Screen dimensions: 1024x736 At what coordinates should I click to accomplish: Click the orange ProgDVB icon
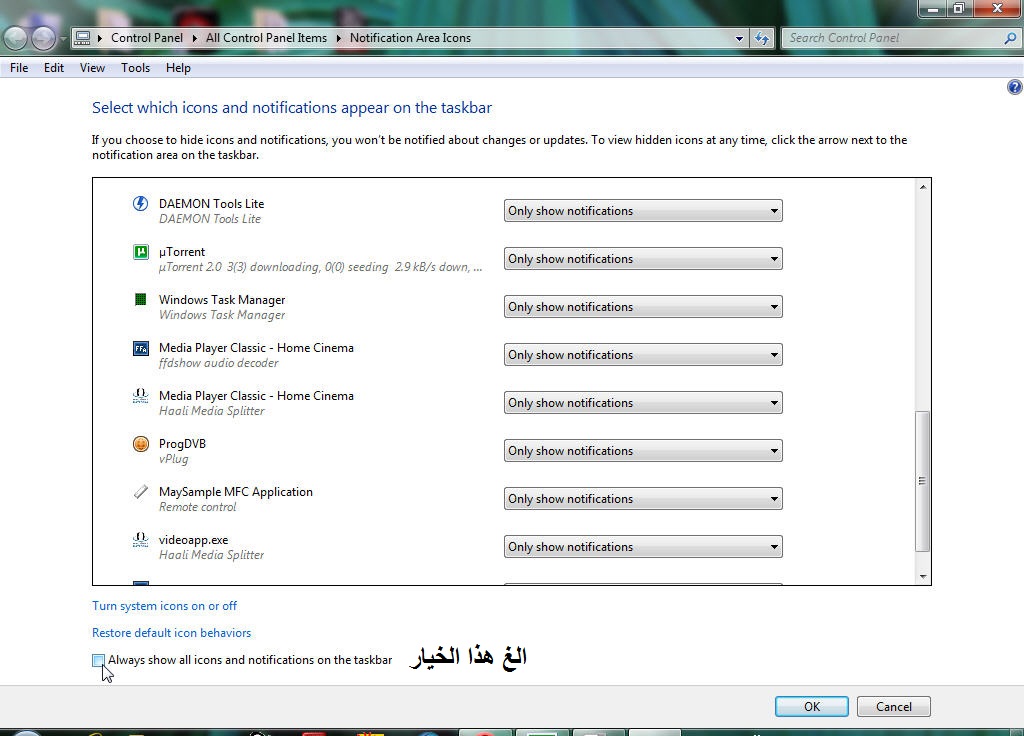coord(140,444)
